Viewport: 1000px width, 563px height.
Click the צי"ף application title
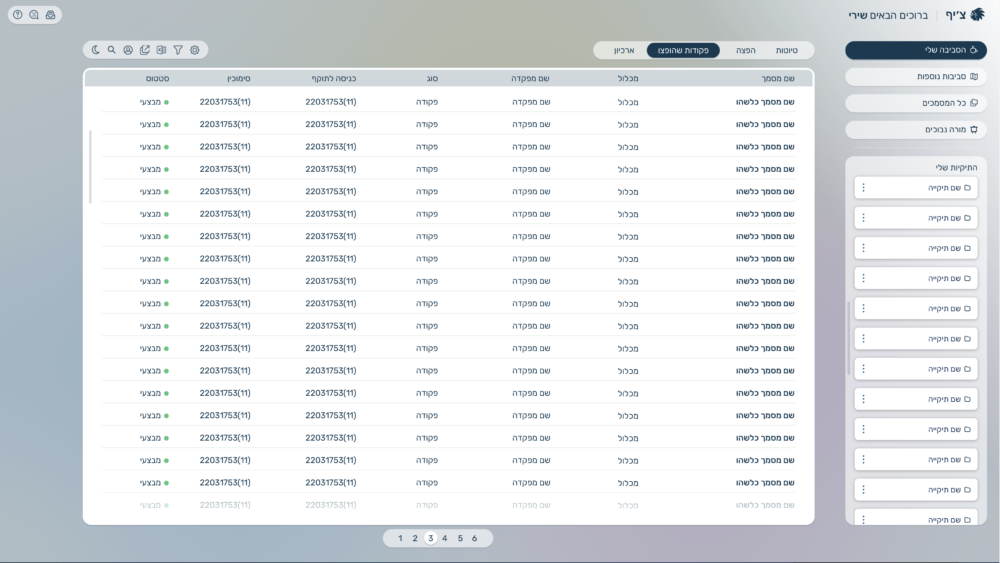pos(955,15)
